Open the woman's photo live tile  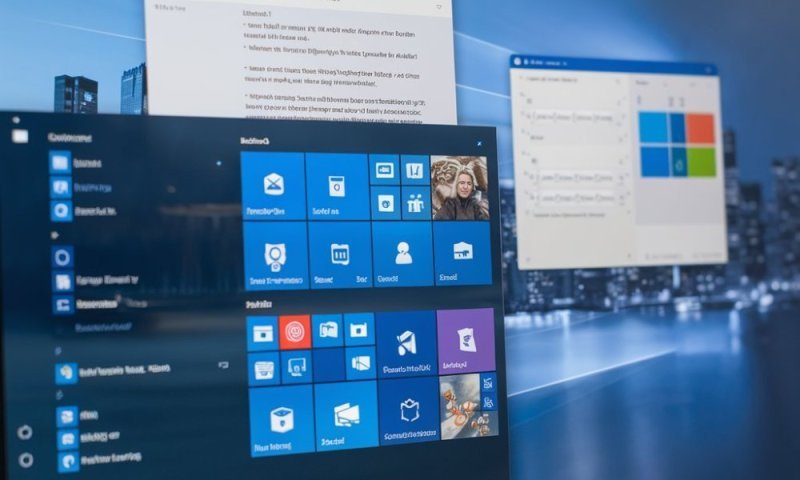pos(459,187)
